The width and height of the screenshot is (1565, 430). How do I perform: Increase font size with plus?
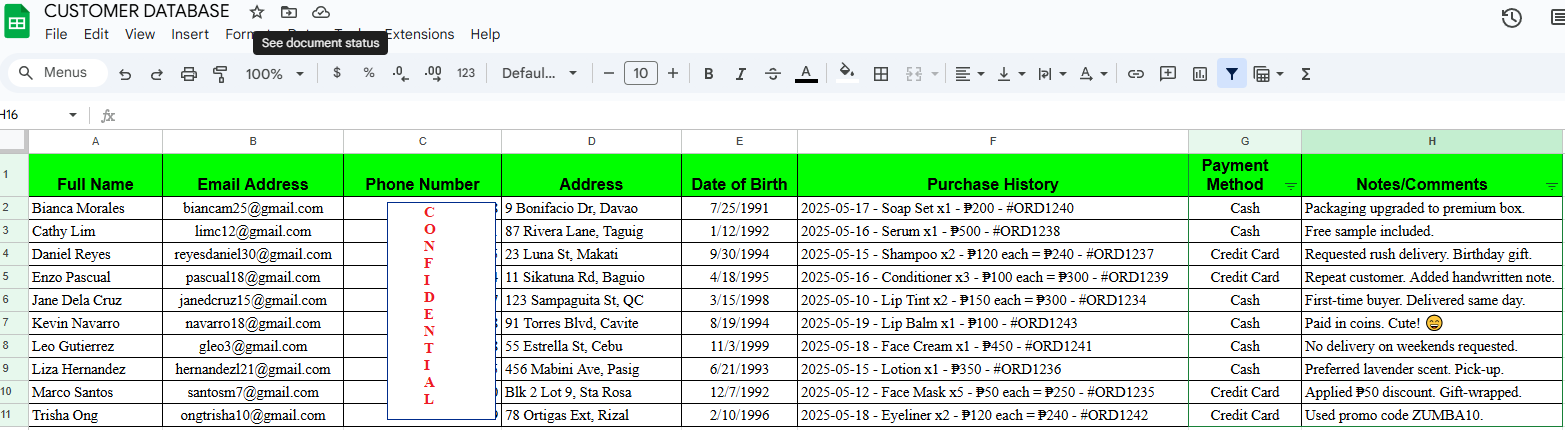coord(673,73)
